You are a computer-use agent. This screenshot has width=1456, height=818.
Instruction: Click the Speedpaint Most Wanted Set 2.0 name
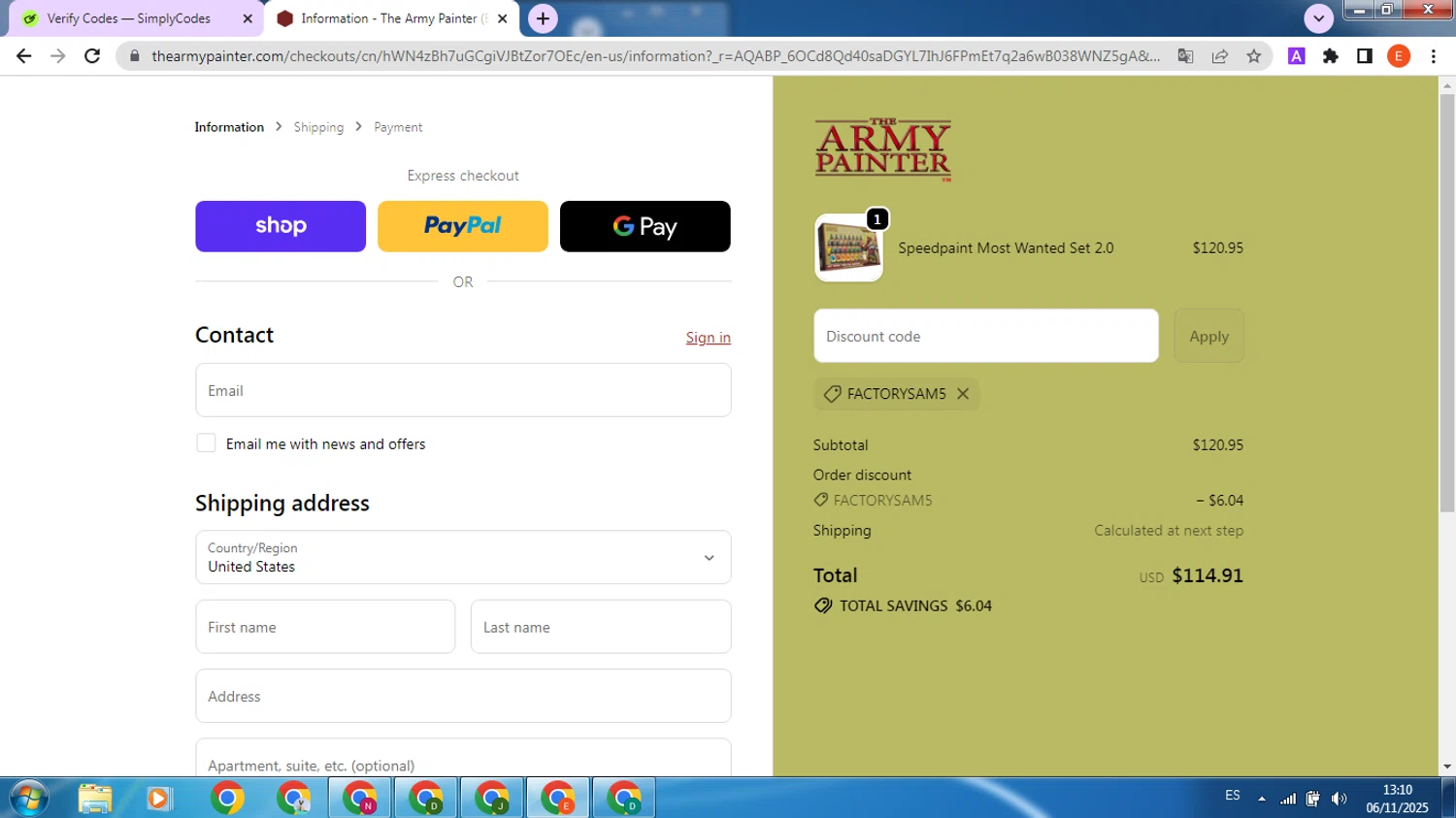click(x=1006, y=248)
